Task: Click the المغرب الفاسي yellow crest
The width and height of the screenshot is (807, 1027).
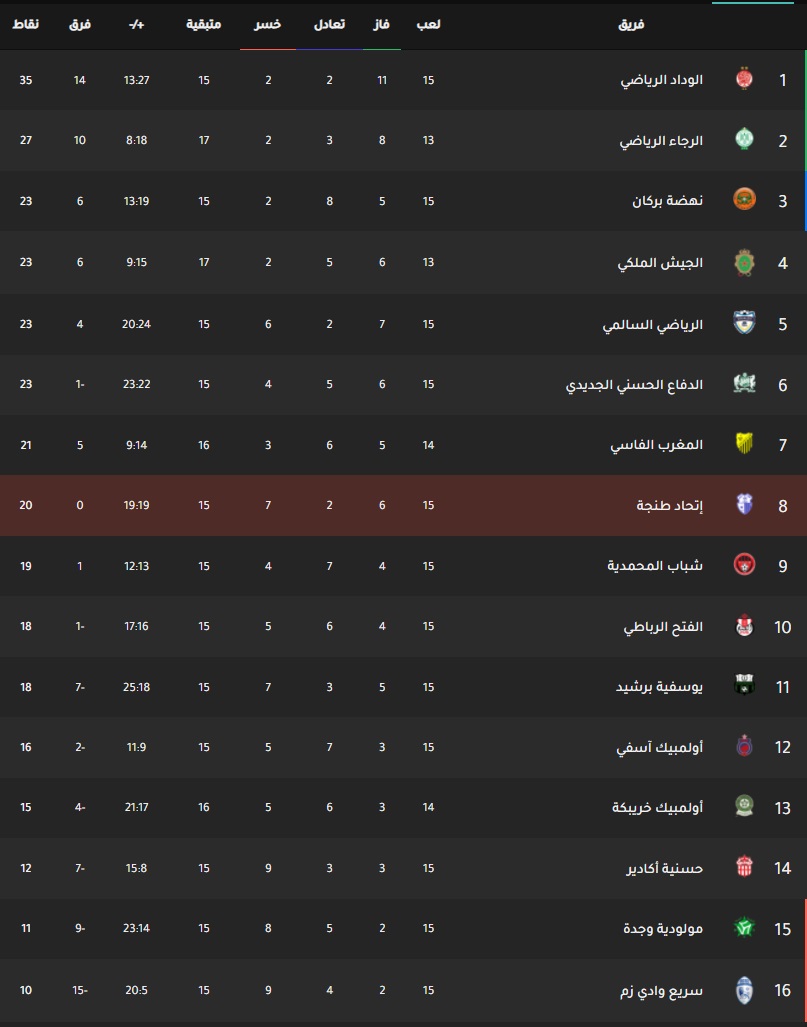Action: (744, 444)
